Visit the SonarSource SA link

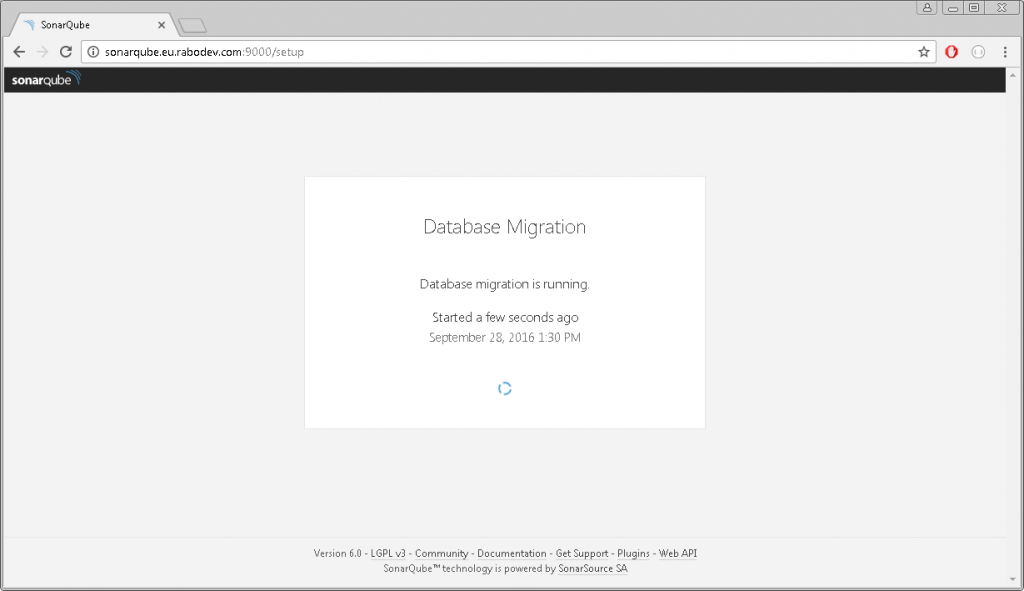[592, 568]
